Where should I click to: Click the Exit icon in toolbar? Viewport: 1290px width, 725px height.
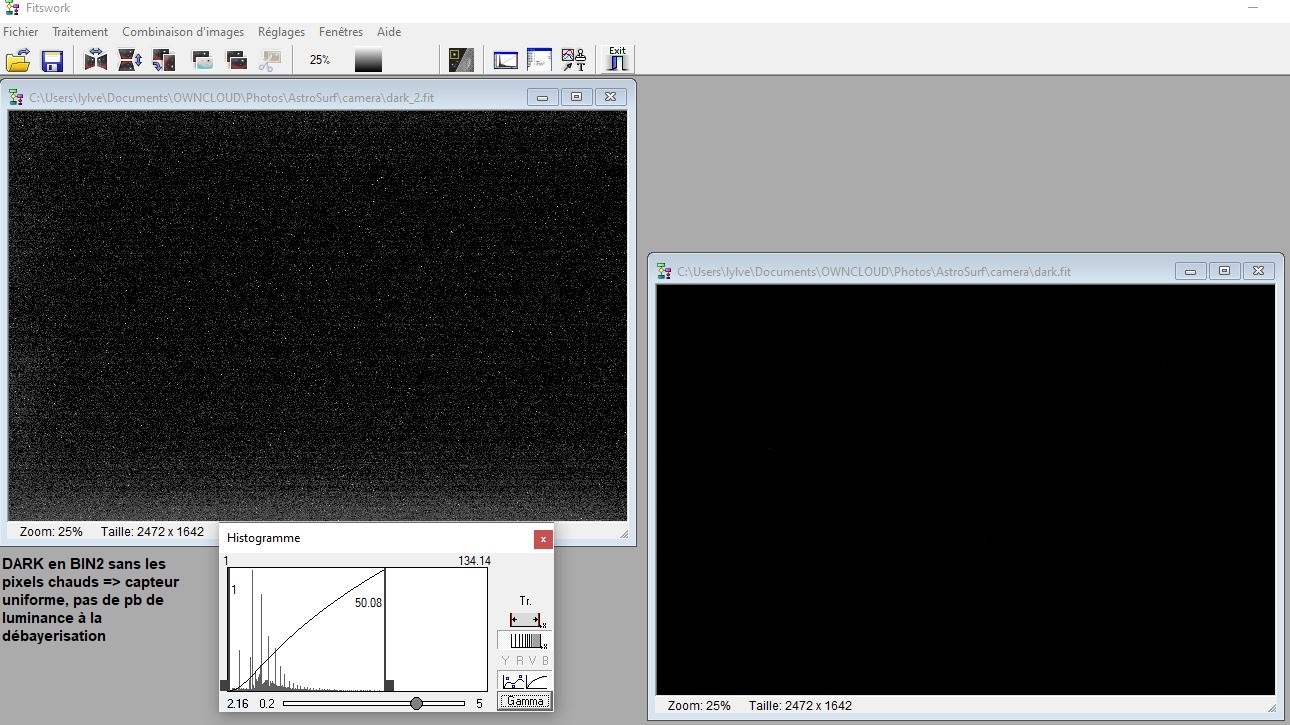point(617,59)
